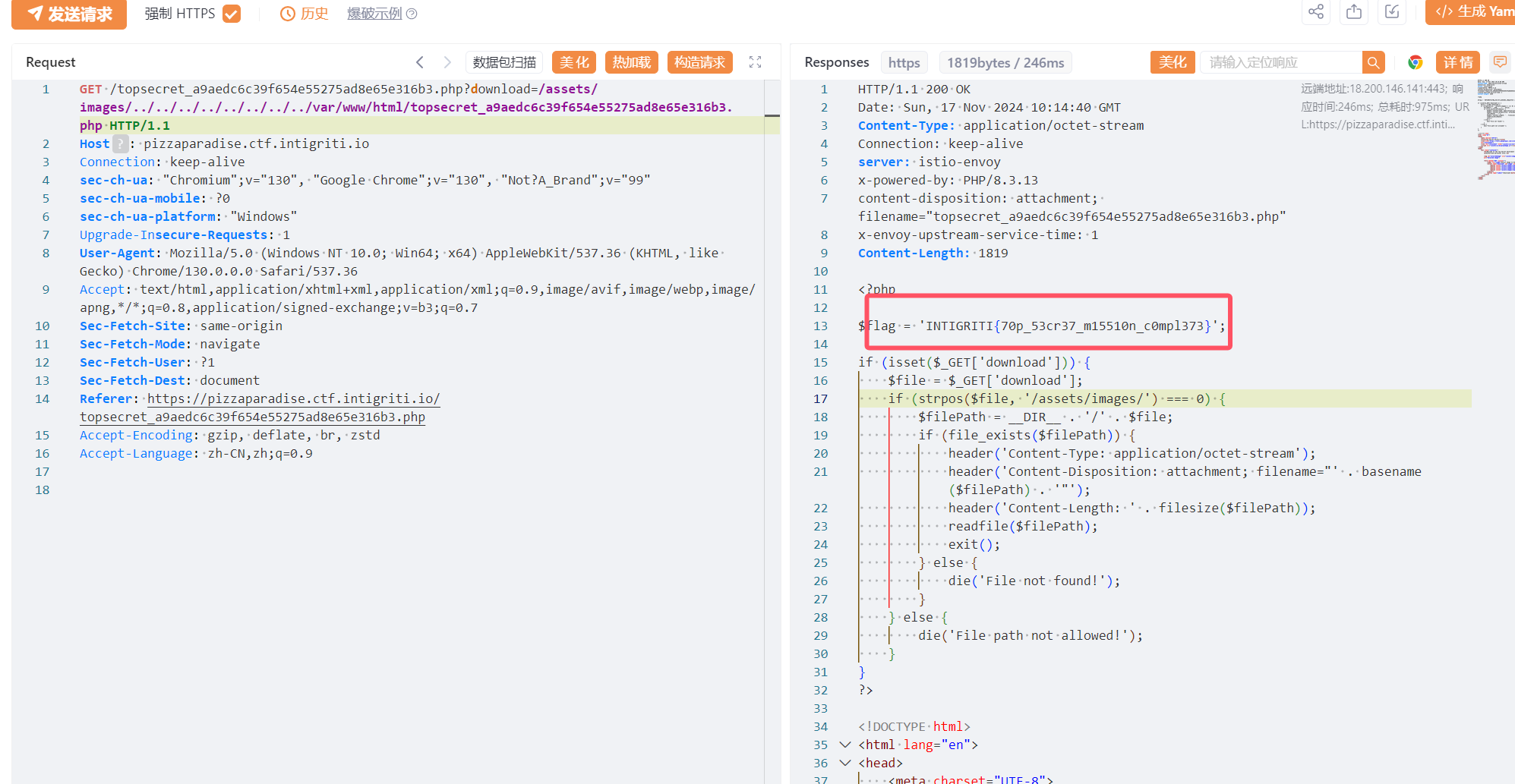Click the orange search magnifier icon
The height and width of the screenshot is (784, 1515).
[1373, 62]
